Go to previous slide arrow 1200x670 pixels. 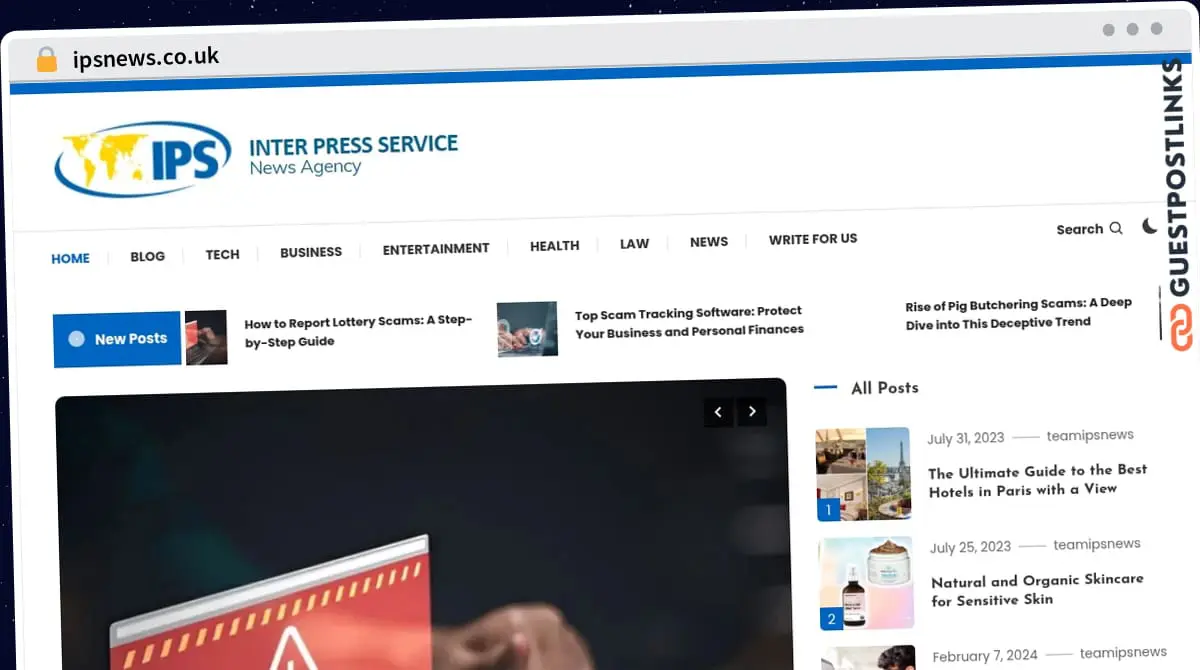718,411
